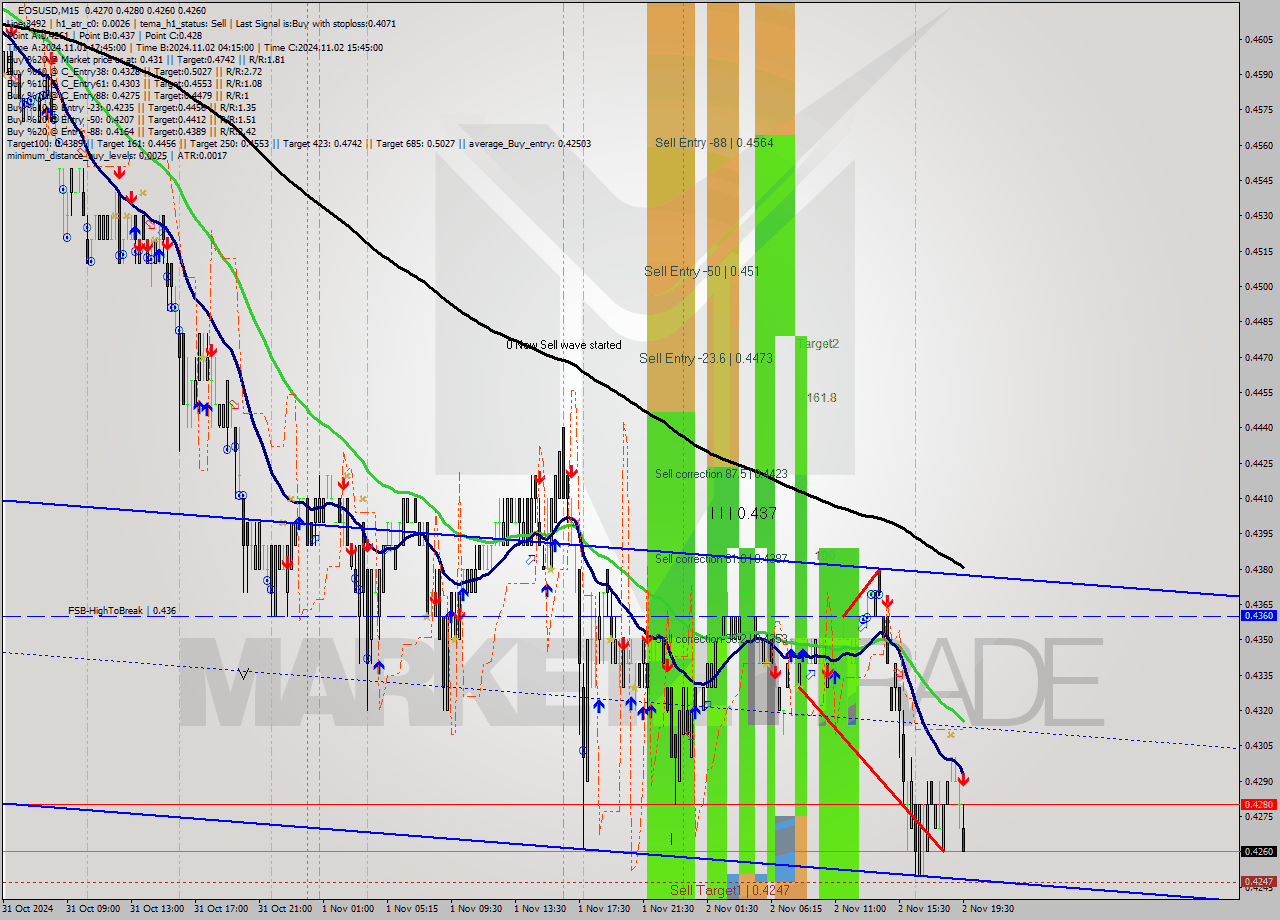Click the 0.4500 price scale value
The height and width of the screenshot is (920, 1280).
coord(1258,286)
